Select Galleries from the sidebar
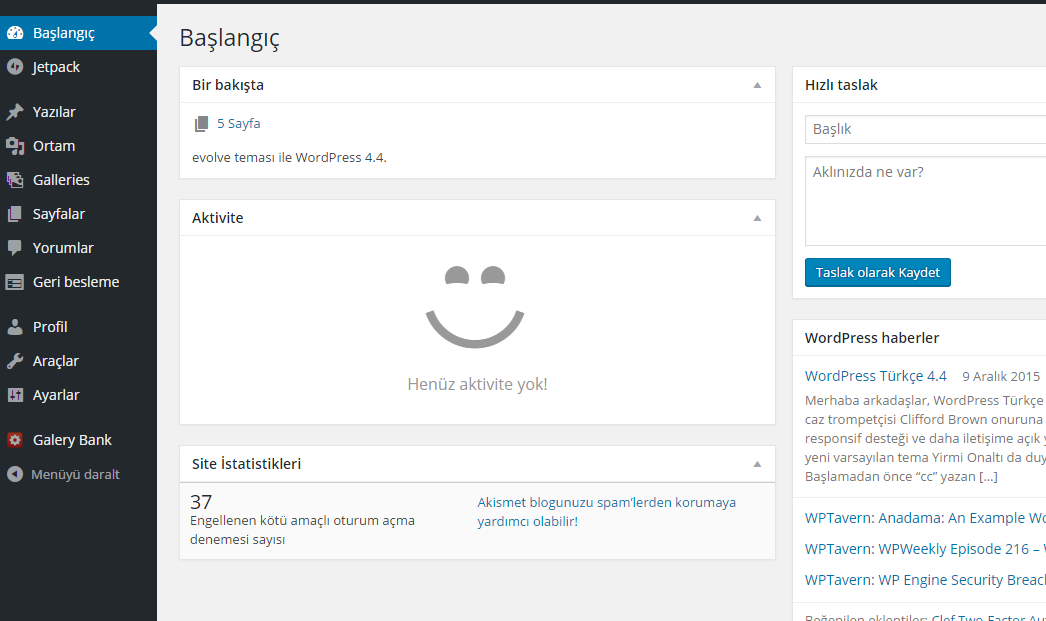The width and height of the screenshot is (1046, 621). click(78, 179)
